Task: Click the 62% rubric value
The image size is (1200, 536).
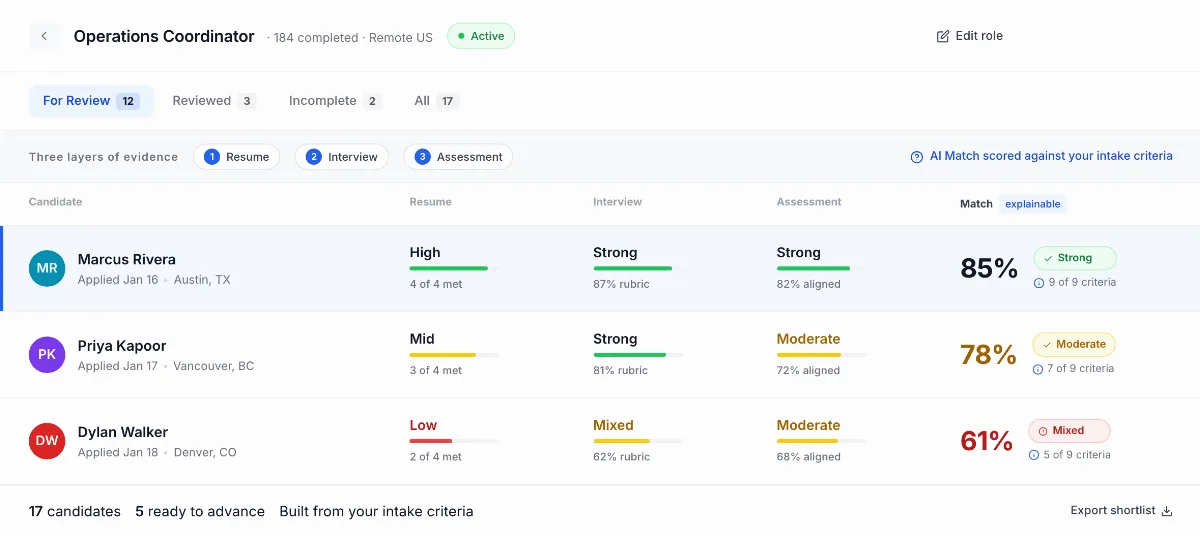Action: [x=621, y=457]
